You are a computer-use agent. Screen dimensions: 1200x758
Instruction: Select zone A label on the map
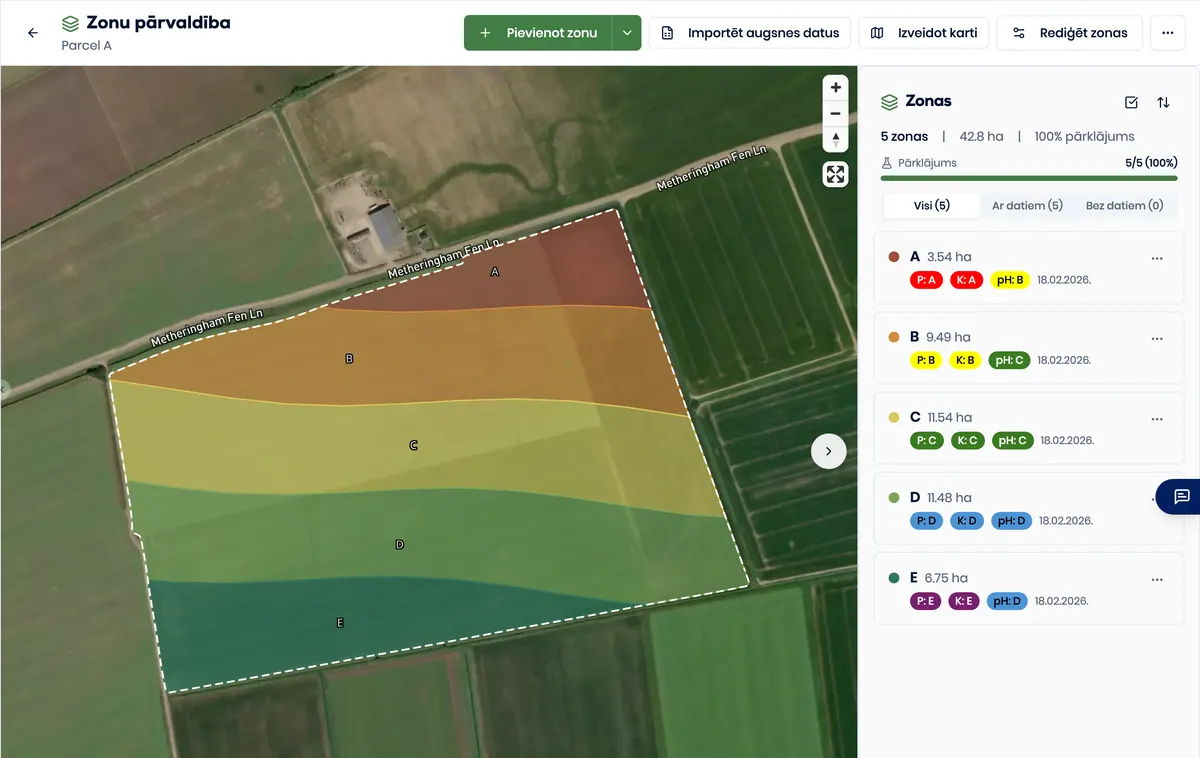click(494, 271)
